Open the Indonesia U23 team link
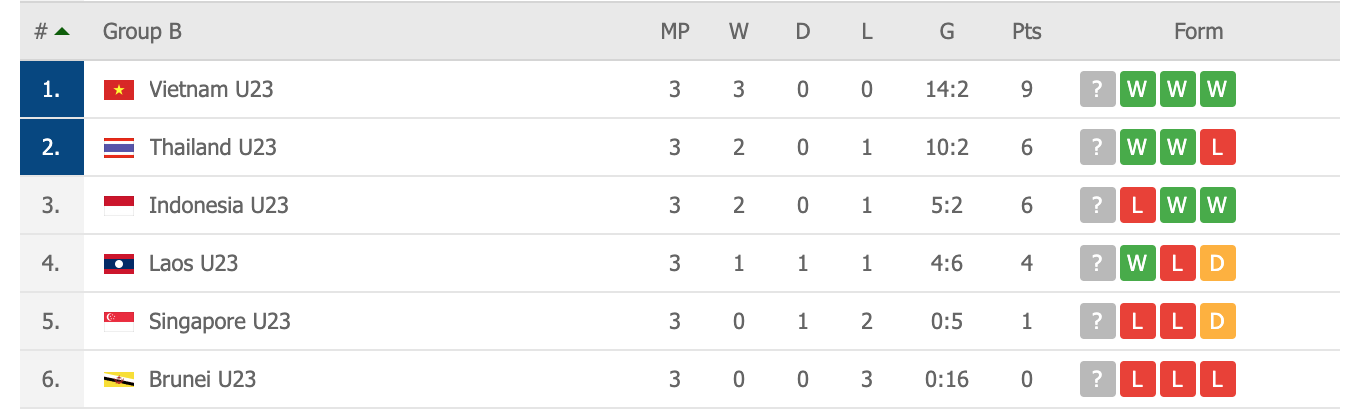This screenshot has height=416, width=1360. click(x=219, y=206)
